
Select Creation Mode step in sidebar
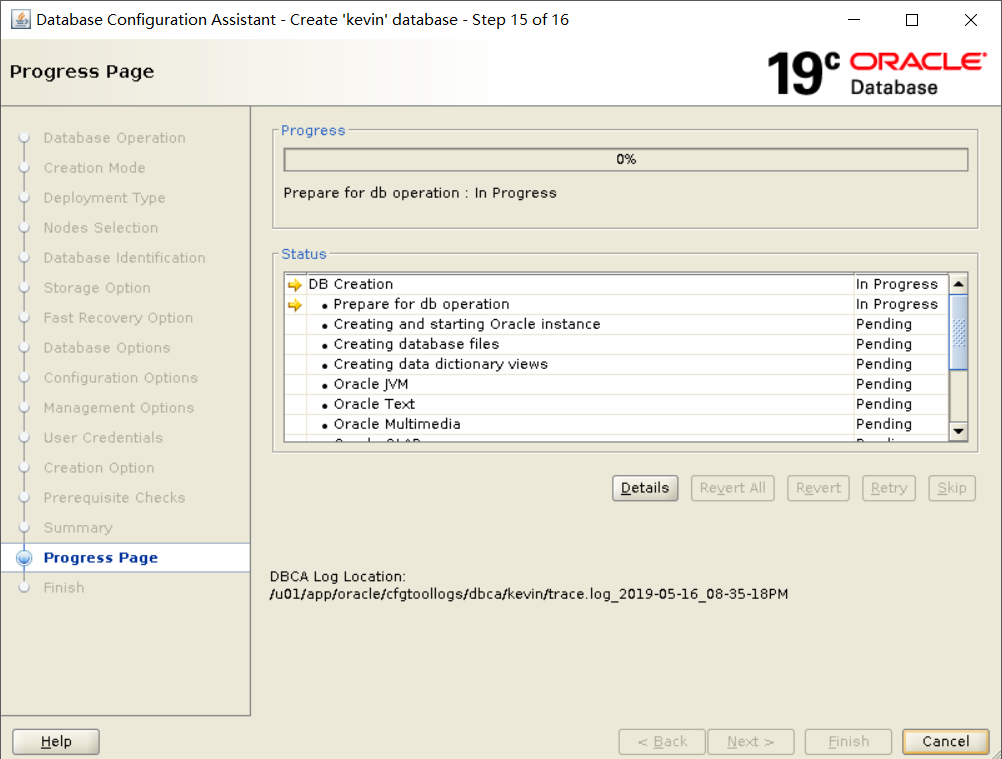[x=95, y=168]
